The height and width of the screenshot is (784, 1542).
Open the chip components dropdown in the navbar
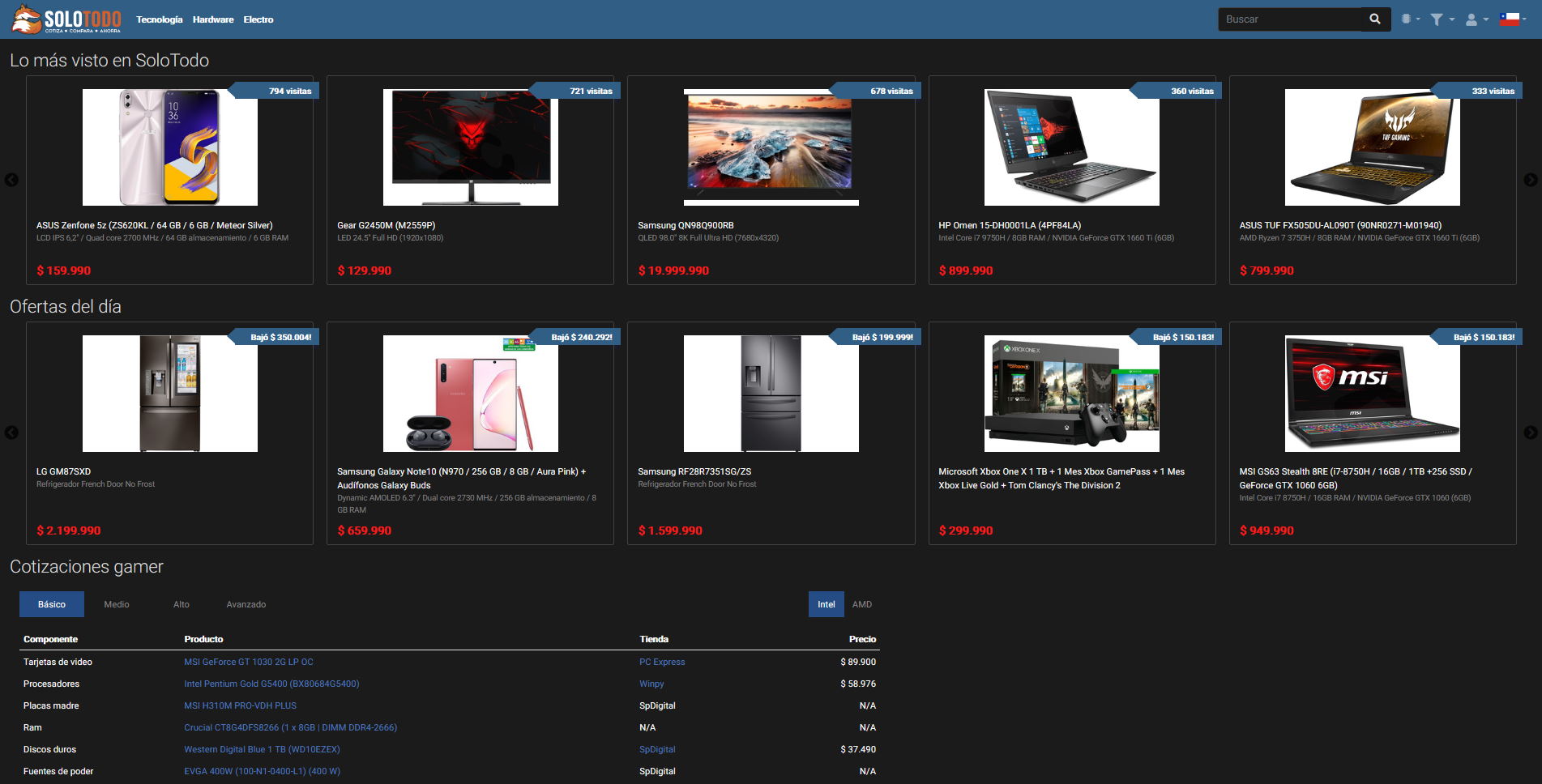click(1411, 19)
